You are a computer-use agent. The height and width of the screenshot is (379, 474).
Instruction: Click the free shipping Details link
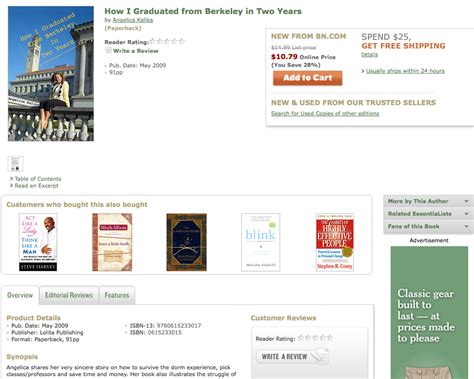369,54
